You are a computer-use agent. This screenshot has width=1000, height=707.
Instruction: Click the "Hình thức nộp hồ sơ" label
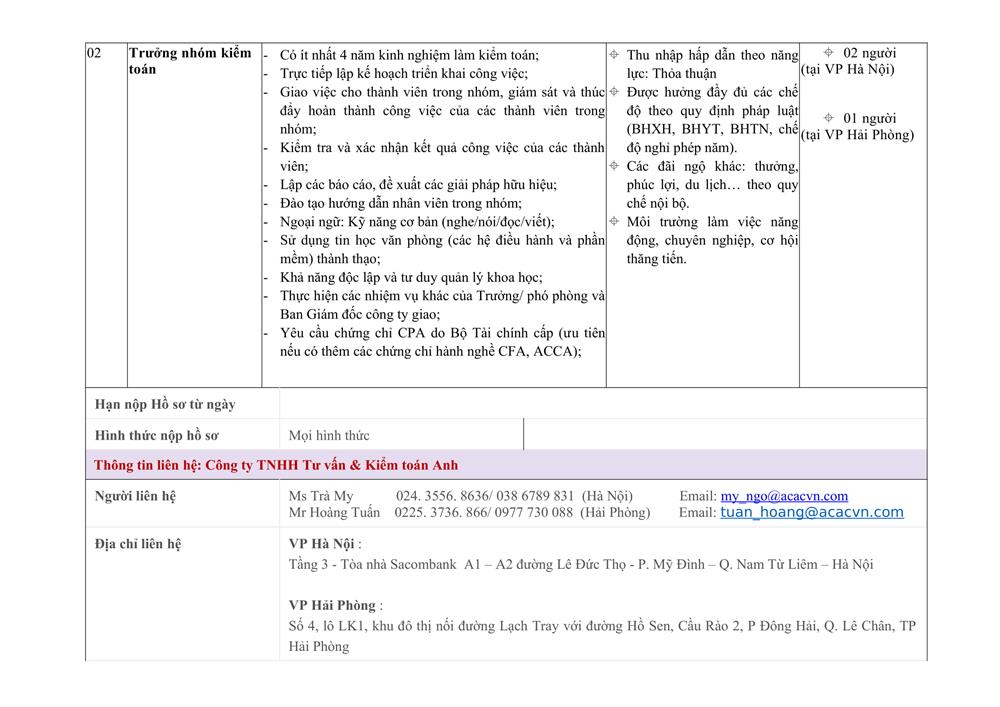click(x=157, y=435)
